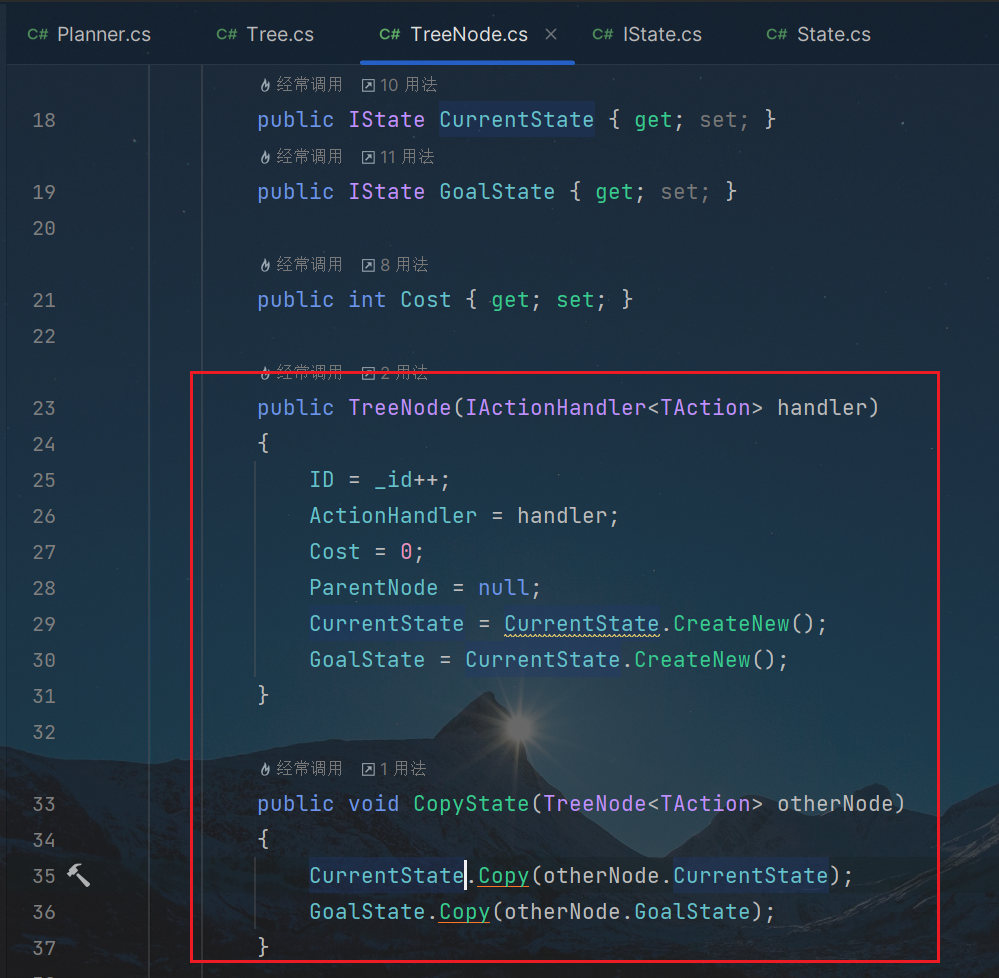
Task: Open the '1 用法' usages link above CopyState
Action: point(394,769)
